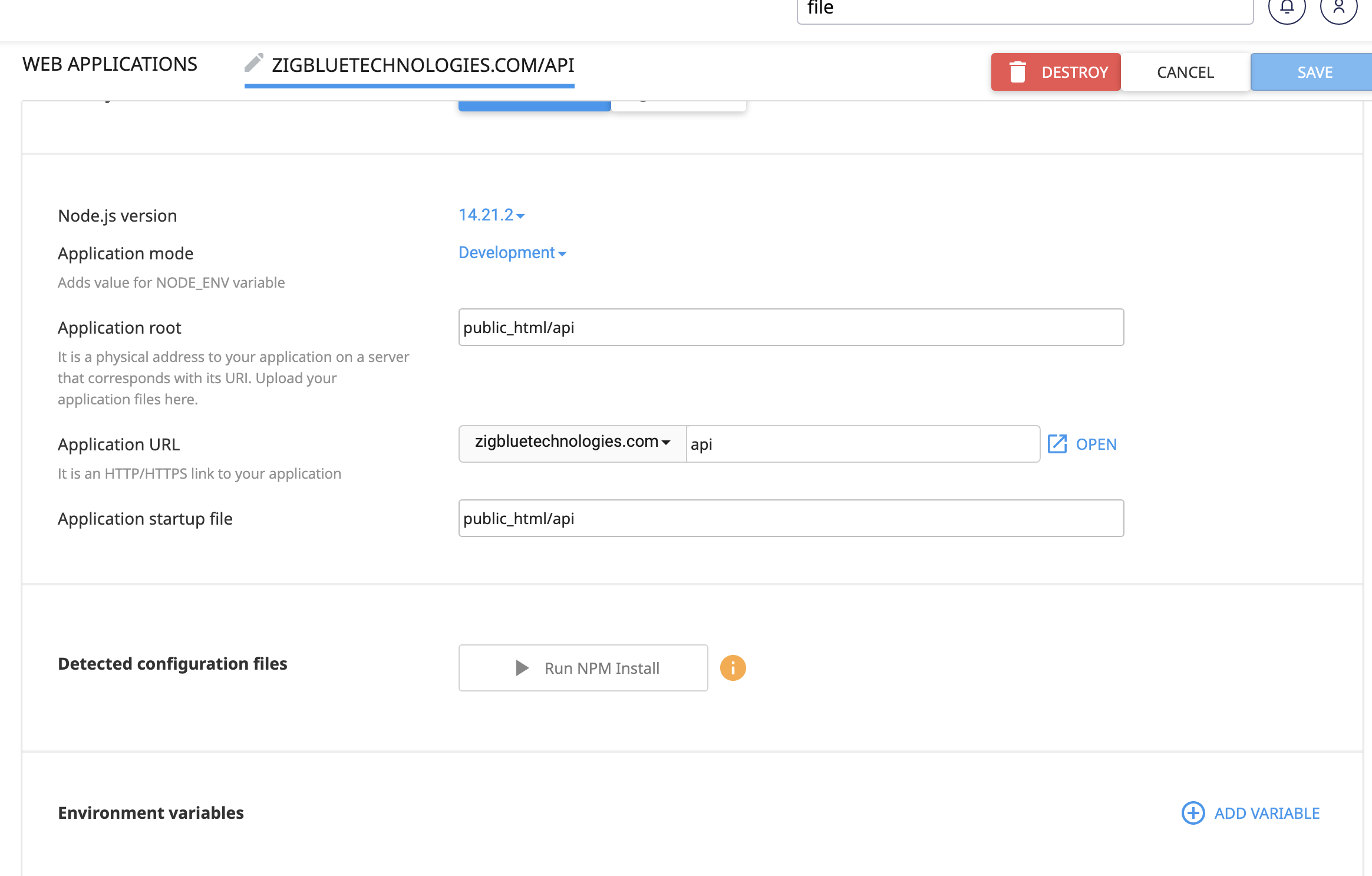
Task: Click the api URL path input
Action: coord(862,444)
